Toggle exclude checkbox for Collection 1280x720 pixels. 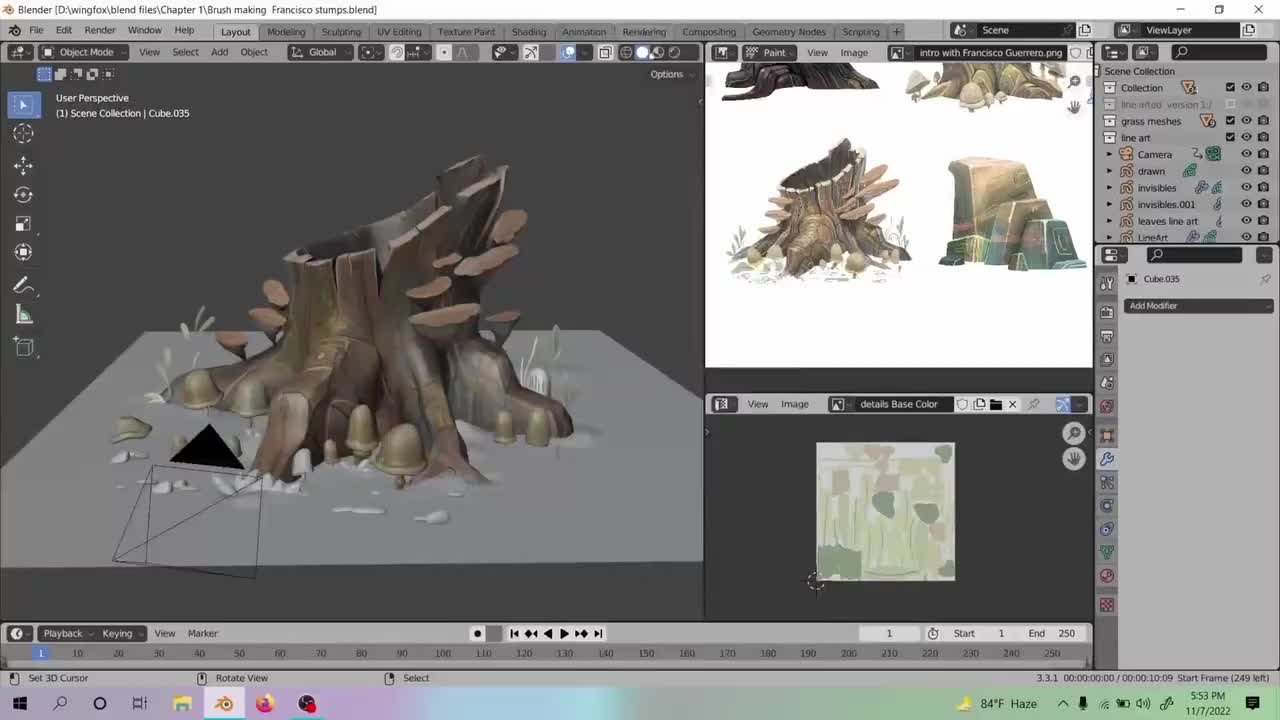(1230, 88)
